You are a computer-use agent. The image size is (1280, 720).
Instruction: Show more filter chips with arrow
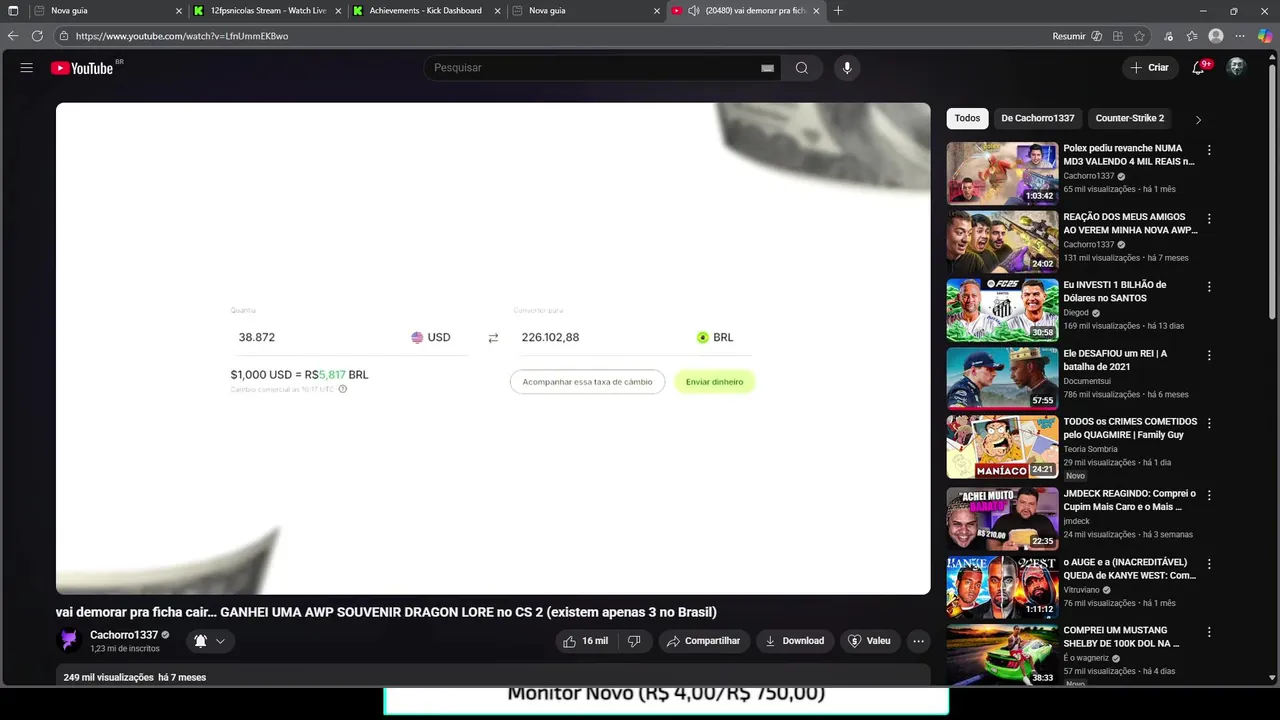click(x=1198, y=119)
